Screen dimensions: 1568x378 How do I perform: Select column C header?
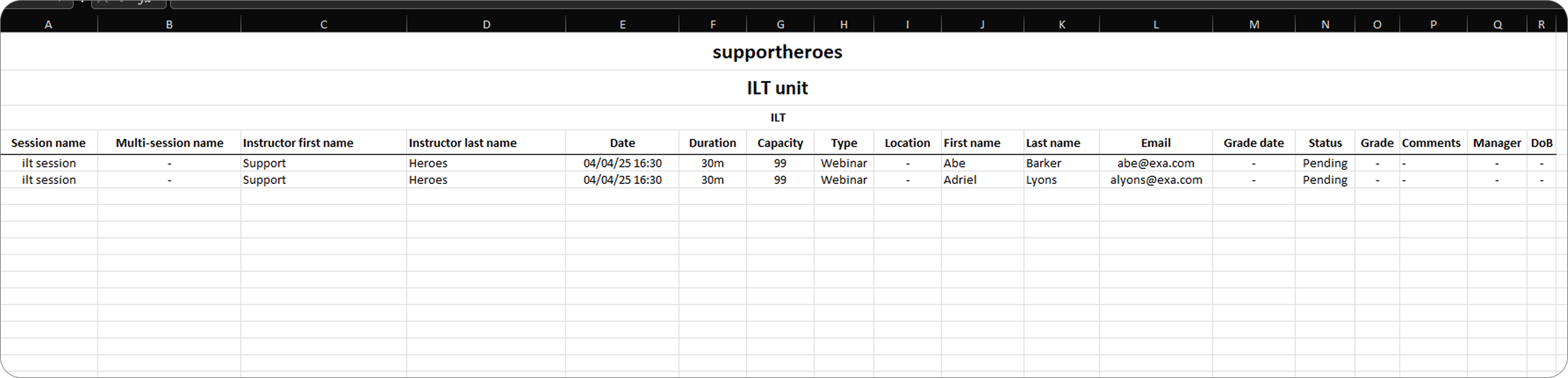[x=324, y=25]
